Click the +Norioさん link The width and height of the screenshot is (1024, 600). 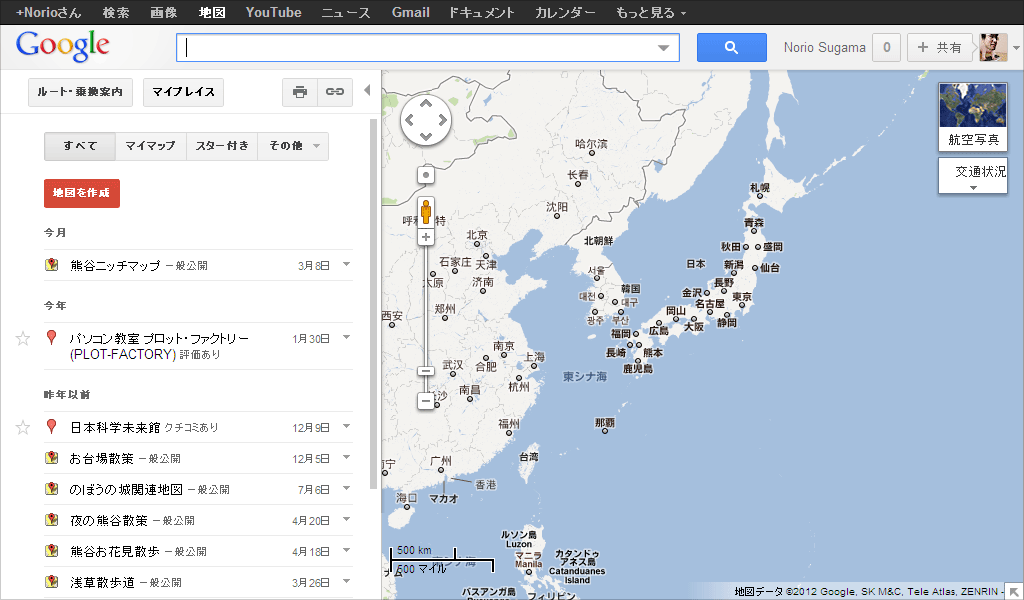point(49,12)
